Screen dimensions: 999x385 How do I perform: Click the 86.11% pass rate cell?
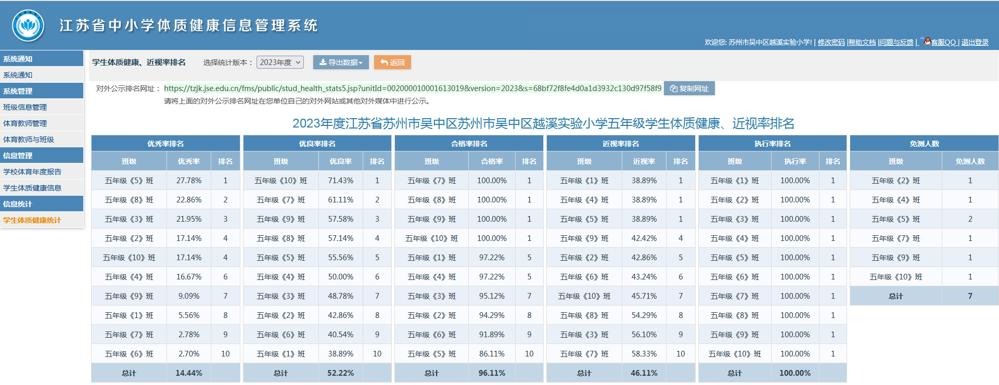click(491, 354)
